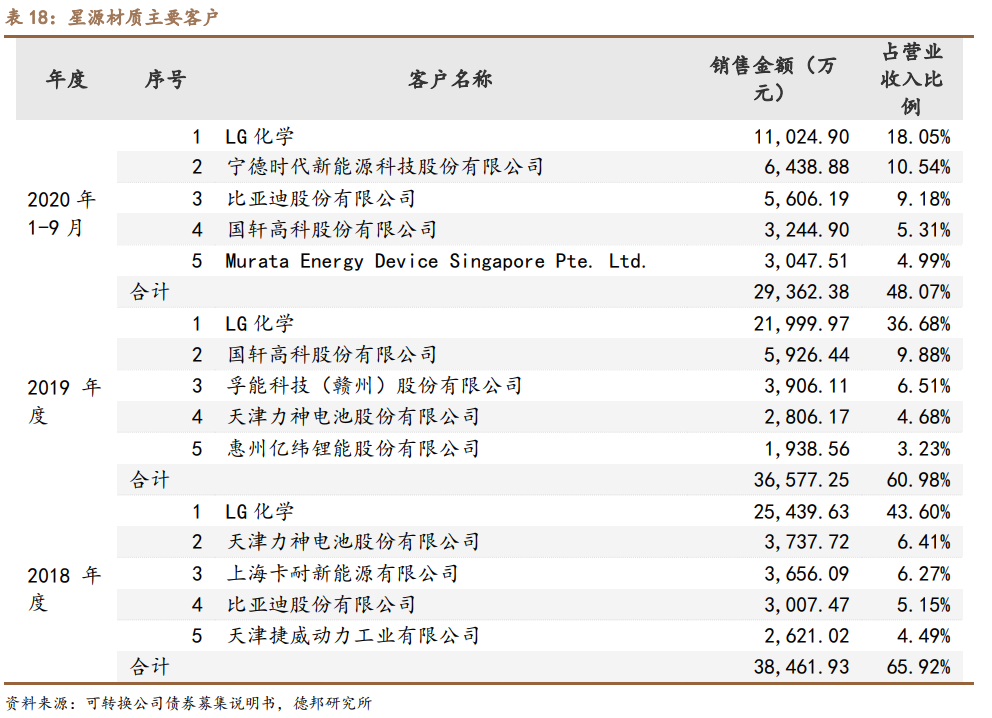Viewport: 992px width, 718px height.
Task: Select sales amount 5,926.44
Action: point(806,354)
